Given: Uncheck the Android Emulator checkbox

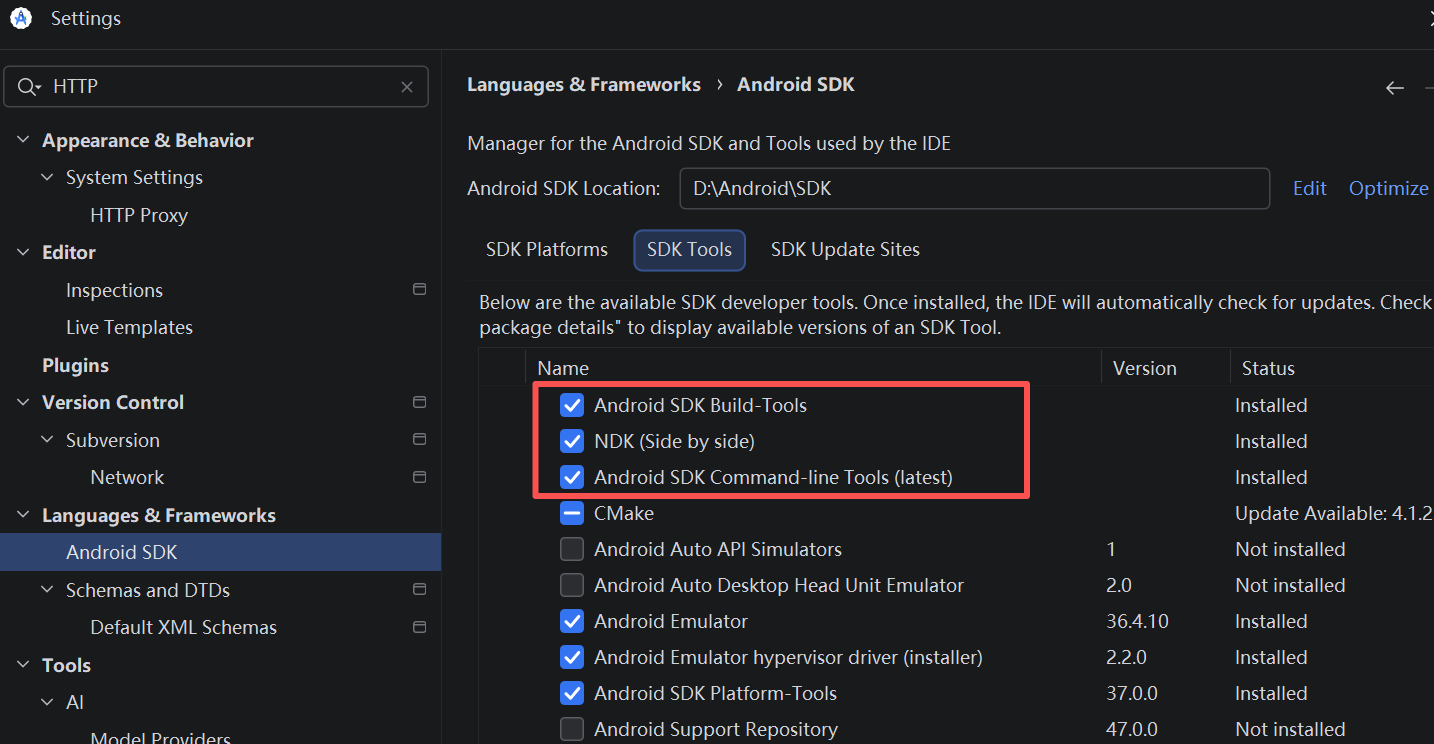Looking at the screenshot, I should (572, 621).
